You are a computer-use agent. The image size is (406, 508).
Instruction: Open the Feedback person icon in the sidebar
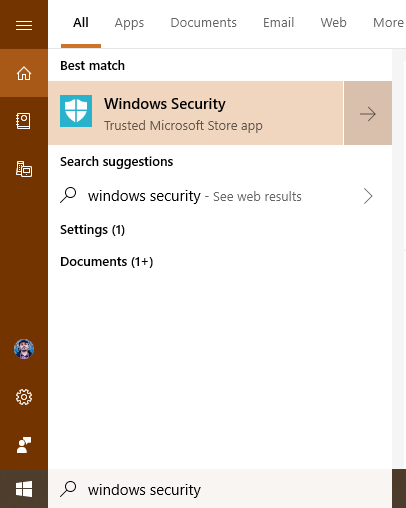(24, 445)
